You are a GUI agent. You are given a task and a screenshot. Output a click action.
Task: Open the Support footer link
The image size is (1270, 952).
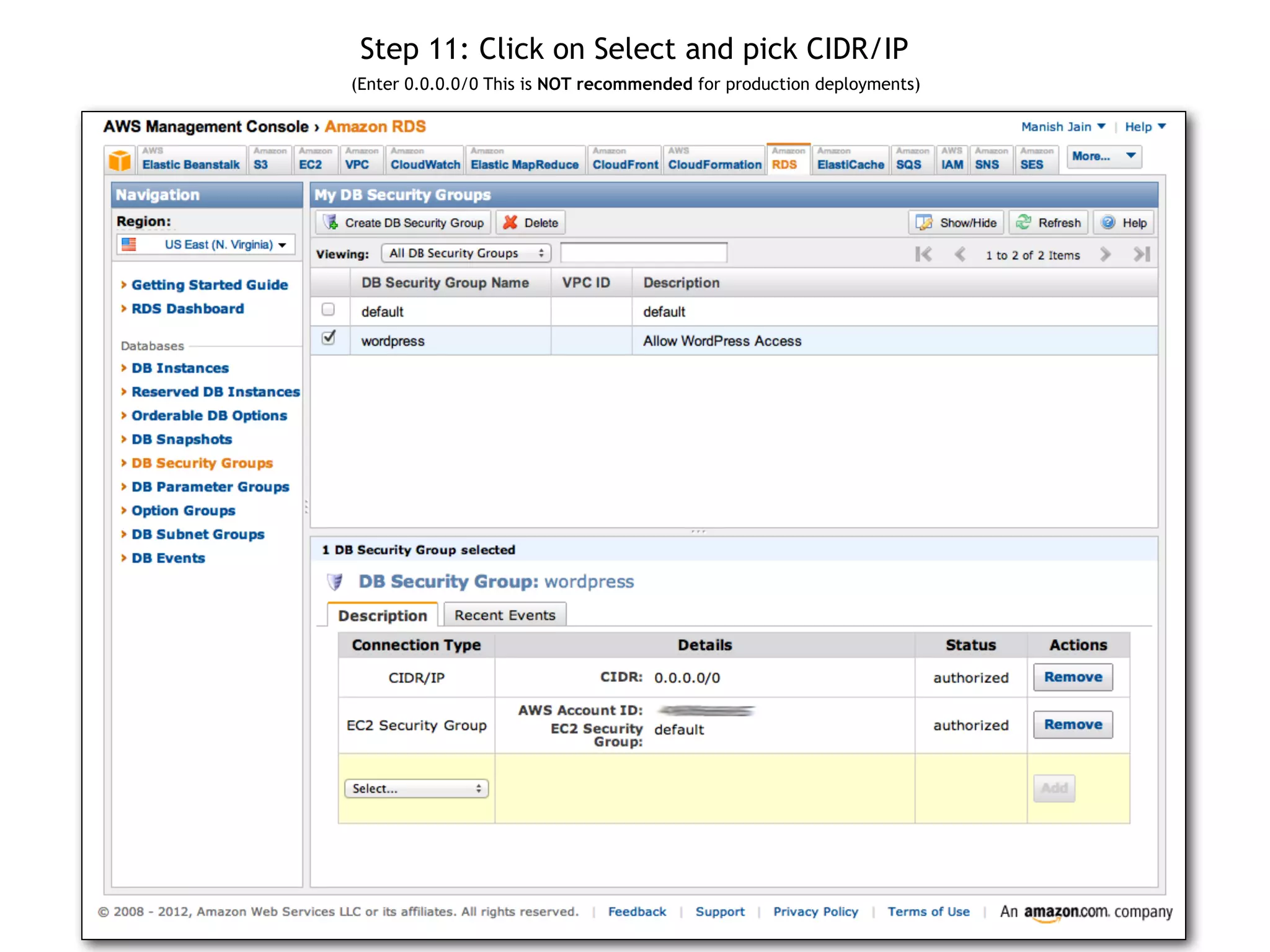720,911
